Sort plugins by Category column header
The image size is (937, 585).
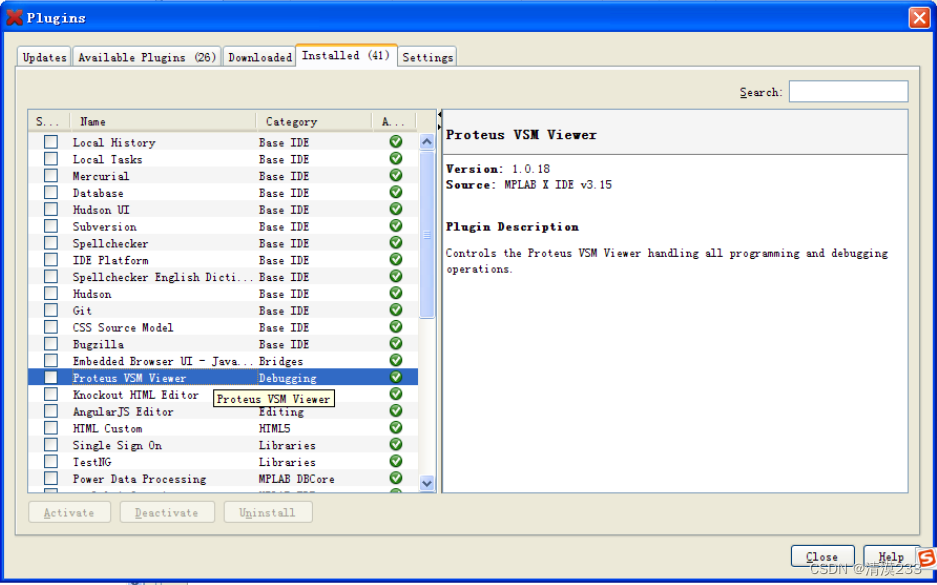tap(314, 121)
